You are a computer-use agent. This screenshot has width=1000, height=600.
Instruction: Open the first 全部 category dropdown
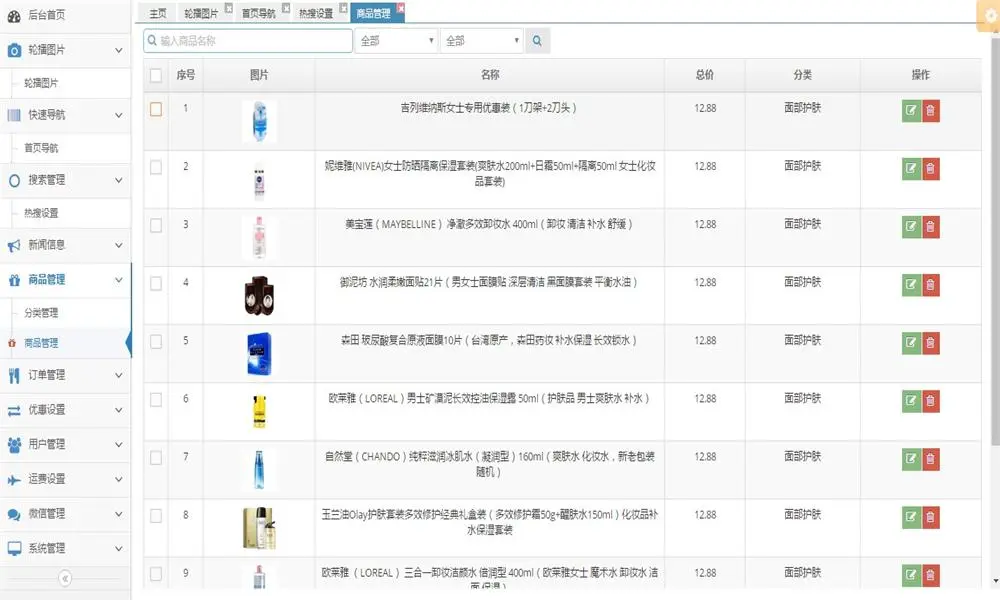point(396,41)
